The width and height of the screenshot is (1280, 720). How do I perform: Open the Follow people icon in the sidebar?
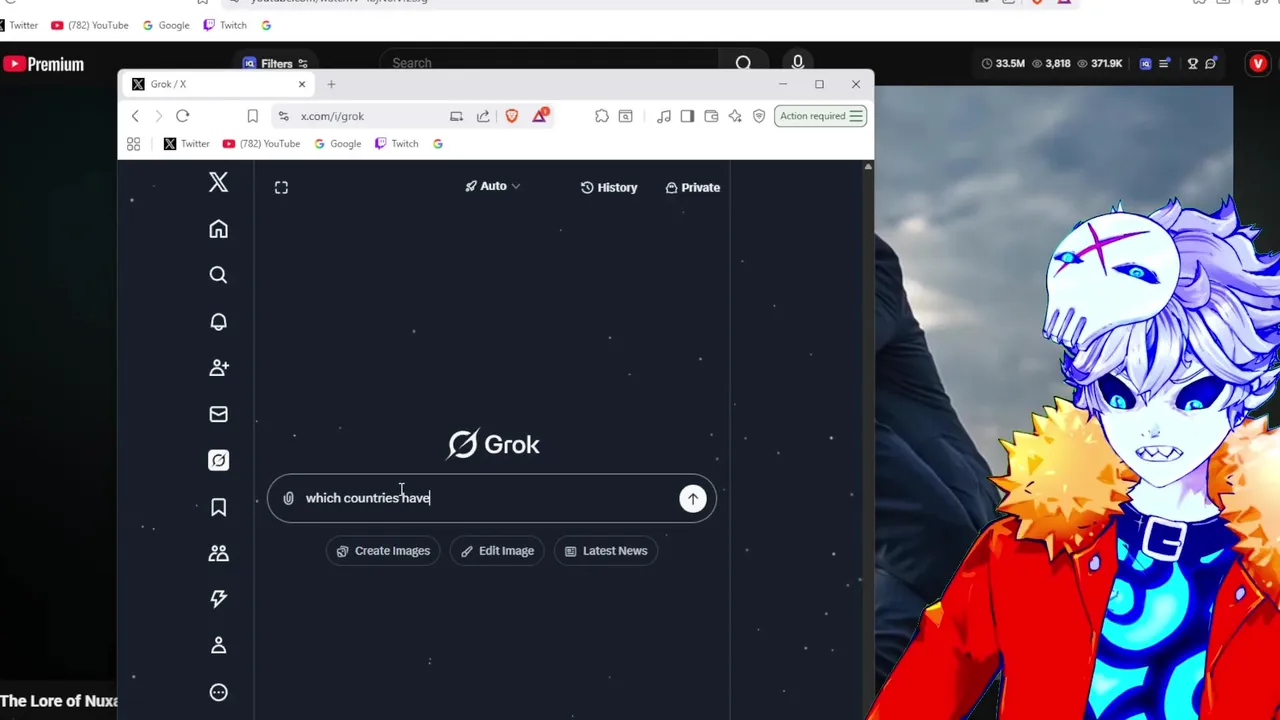click(218, 367)
